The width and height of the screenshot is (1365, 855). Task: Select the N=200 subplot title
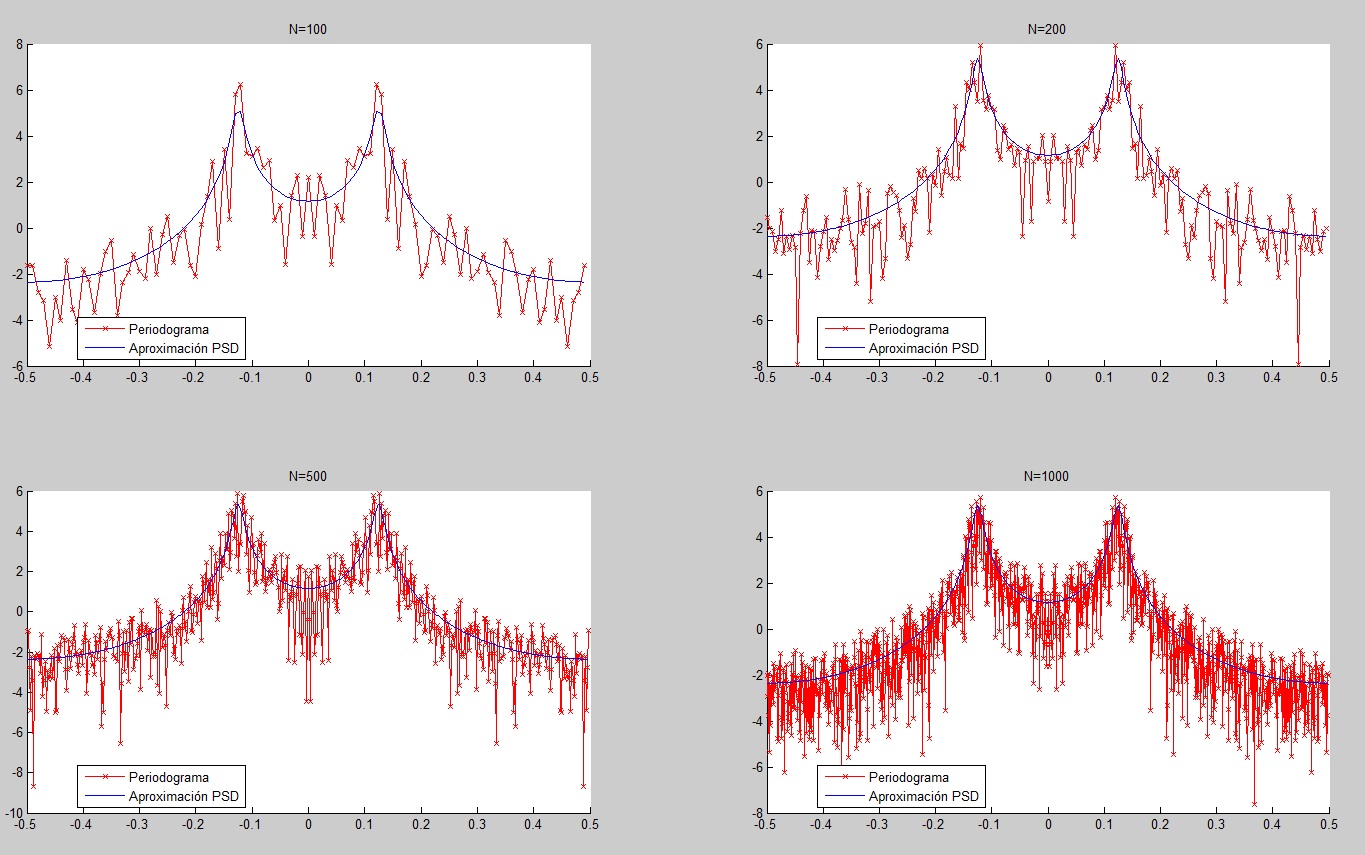tap(1047, 29)
